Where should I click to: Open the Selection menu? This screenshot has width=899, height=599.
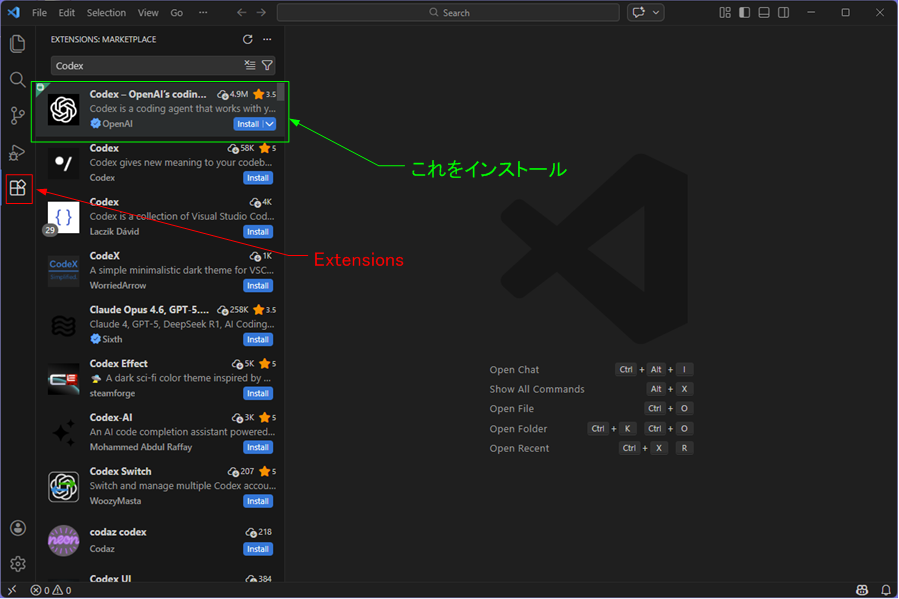coord(106,13)
